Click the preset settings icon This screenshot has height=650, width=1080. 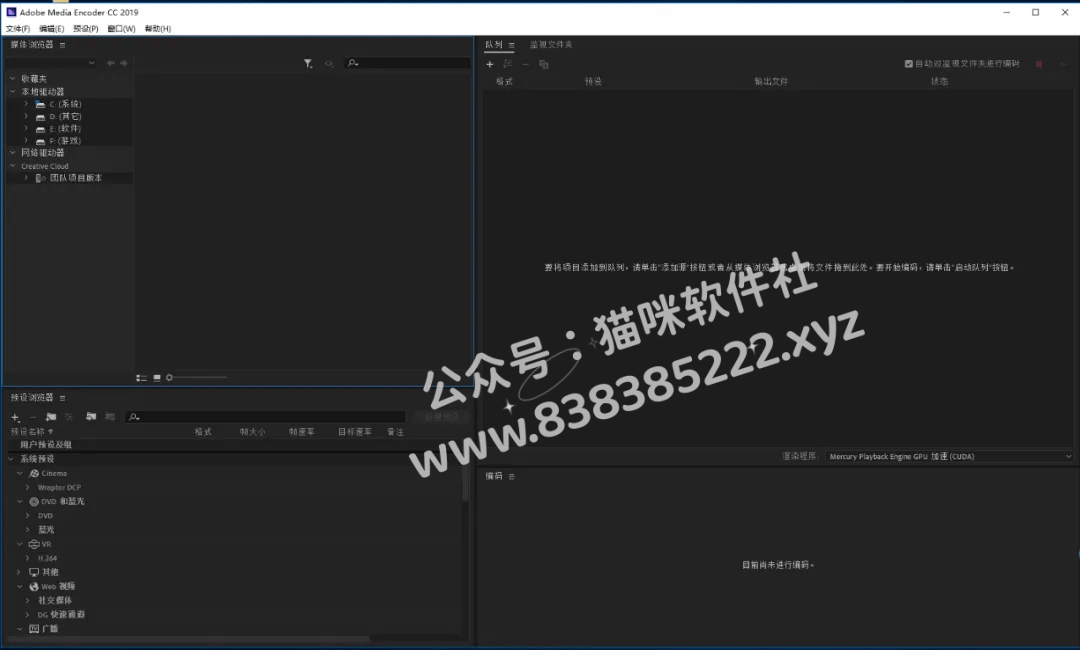pos(69,417)
